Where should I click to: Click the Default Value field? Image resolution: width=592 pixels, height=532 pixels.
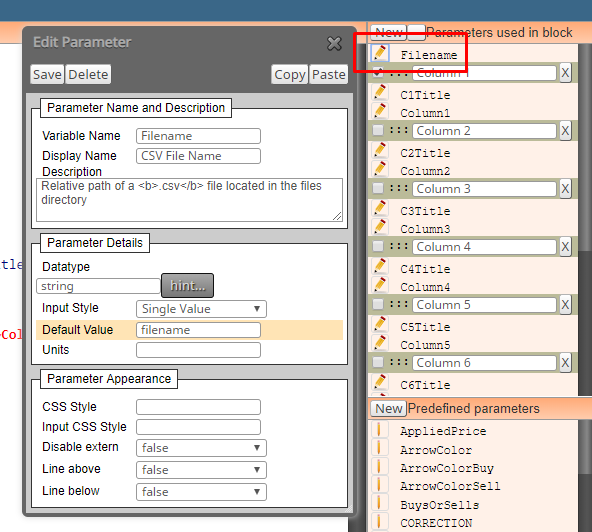[x=198, y=330]
